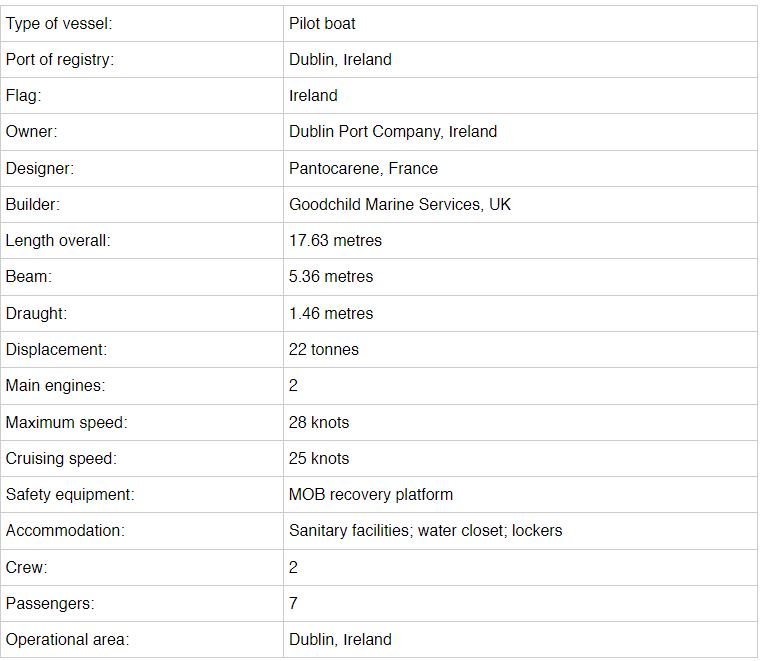Select the "Pantocarene, France" designer cell
Screen dimensions: 762x661
point(363,168)
